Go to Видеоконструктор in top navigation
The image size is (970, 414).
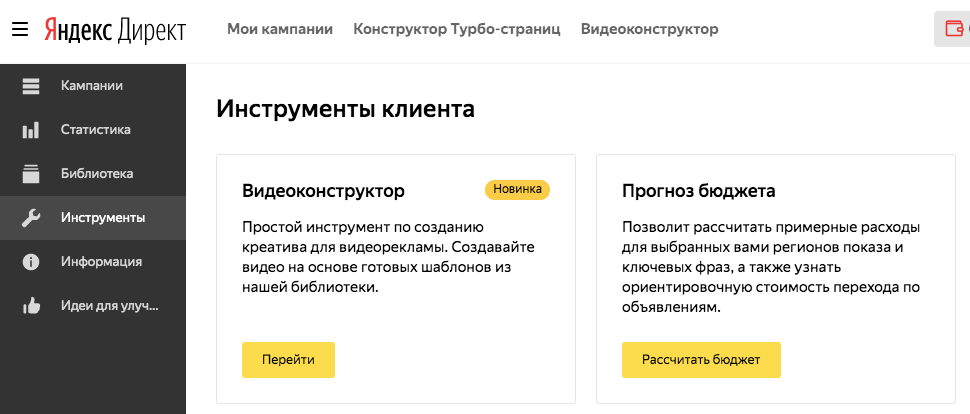[650, 29]
